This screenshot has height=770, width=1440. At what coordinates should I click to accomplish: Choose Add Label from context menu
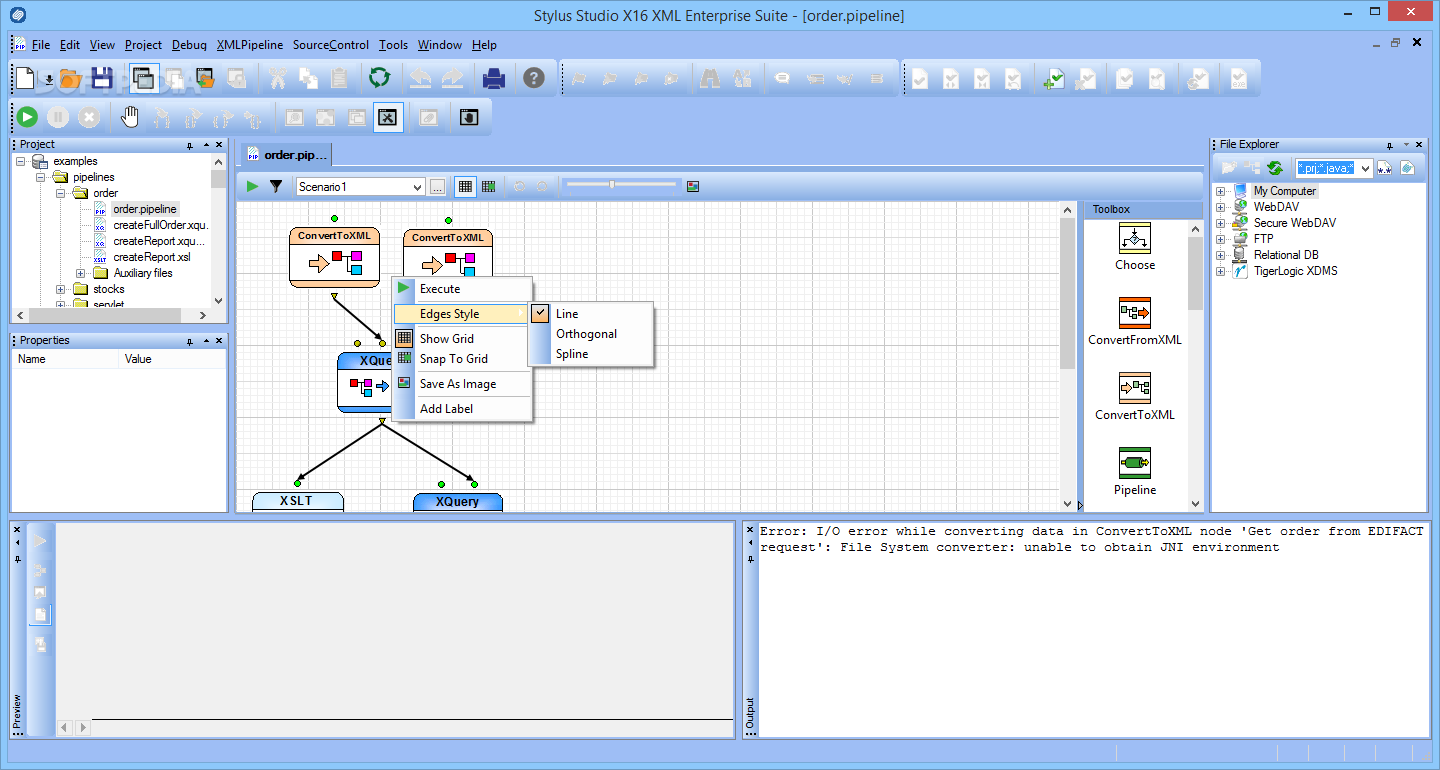click(x=461, y=409)
